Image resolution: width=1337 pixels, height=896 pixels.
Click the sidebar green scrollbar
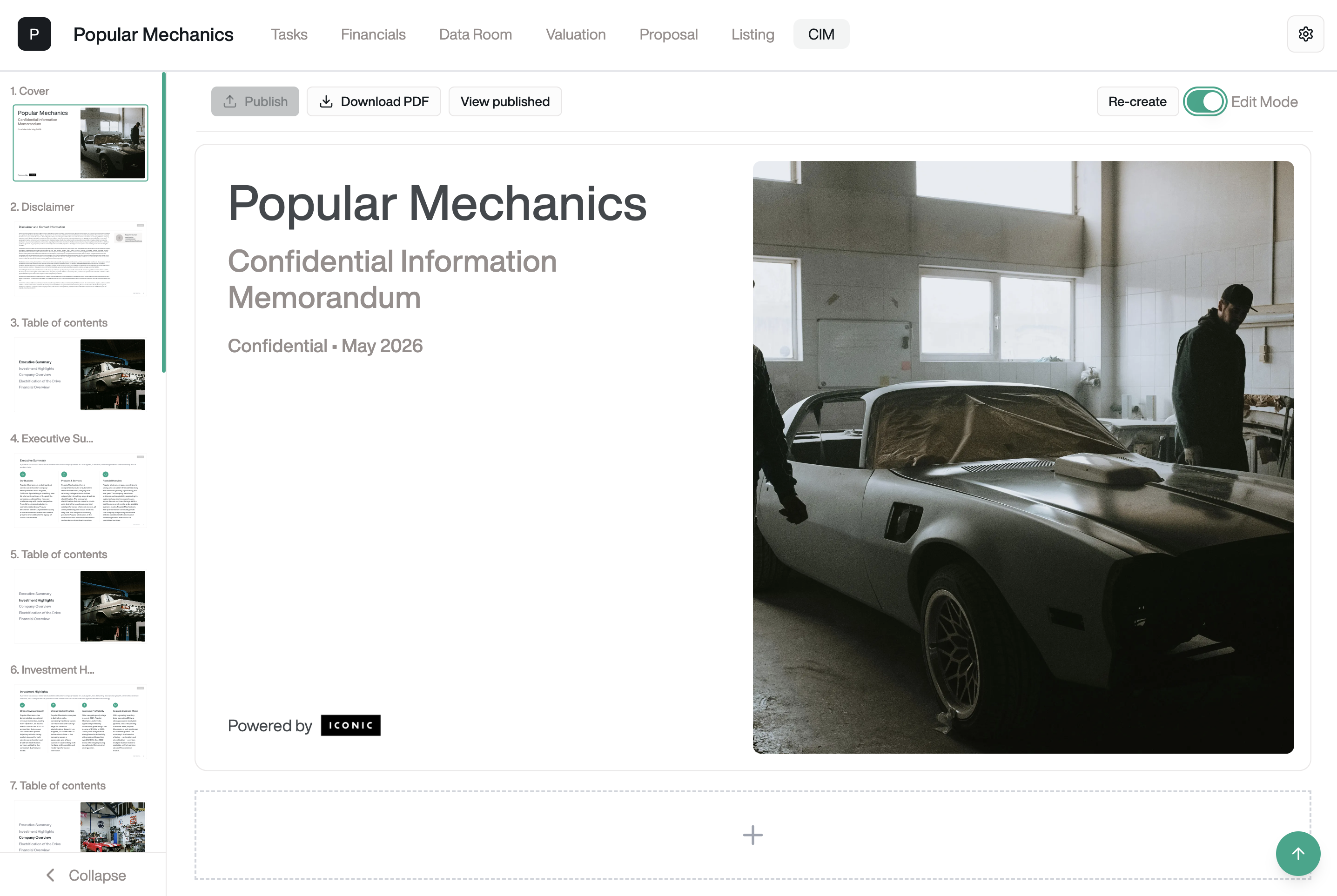163,222
